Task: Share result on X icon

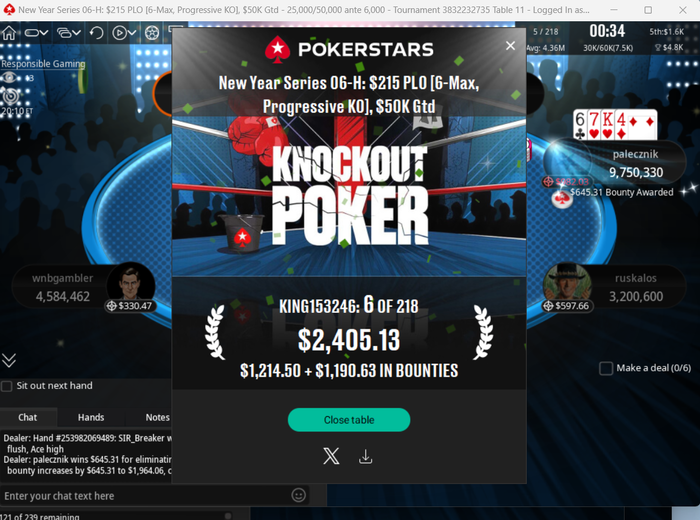Action: pyautogui.click(x=331, y=456)
